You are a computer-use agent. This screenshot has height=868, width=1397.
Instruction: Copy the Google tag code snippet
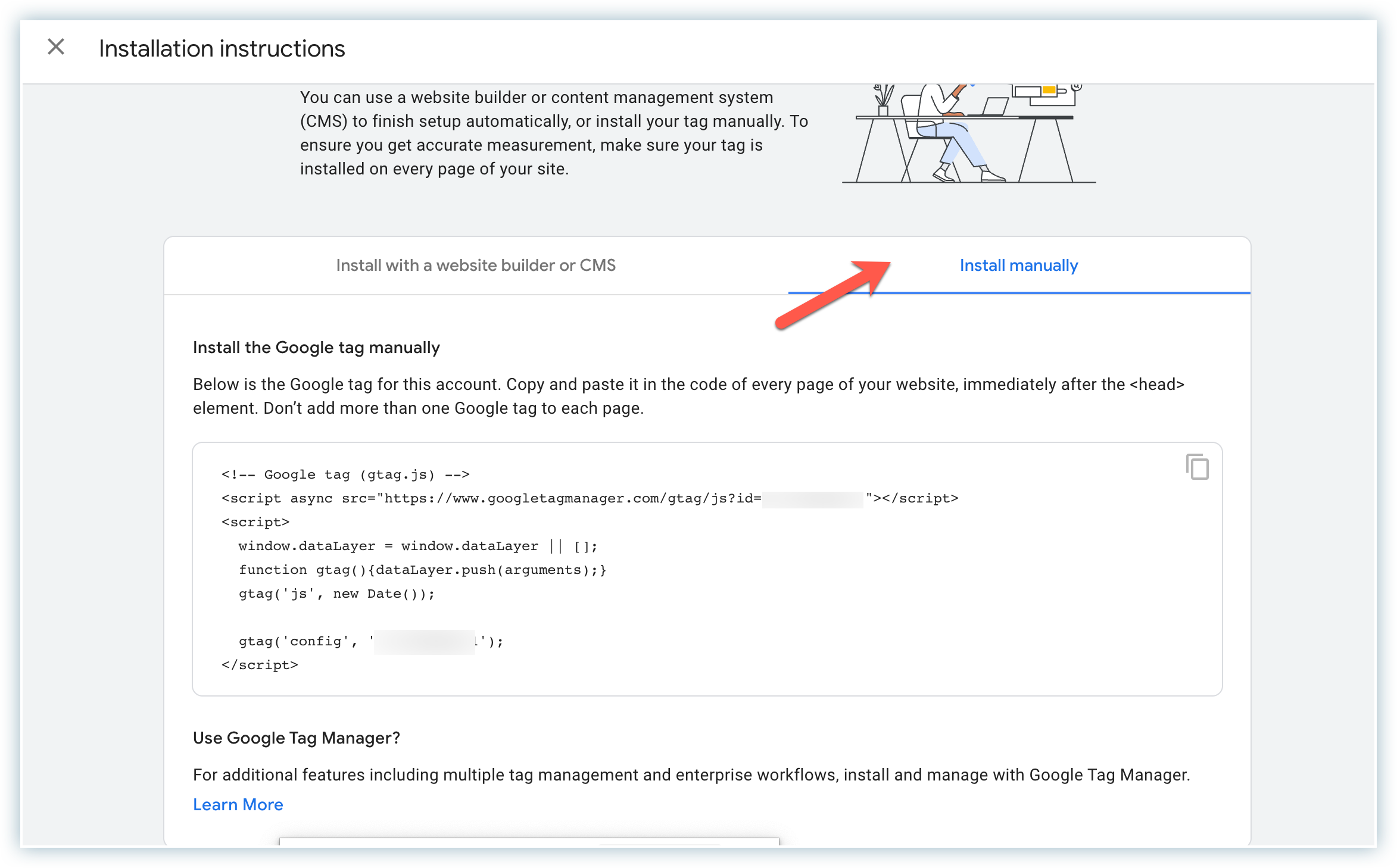[1197, 467]
